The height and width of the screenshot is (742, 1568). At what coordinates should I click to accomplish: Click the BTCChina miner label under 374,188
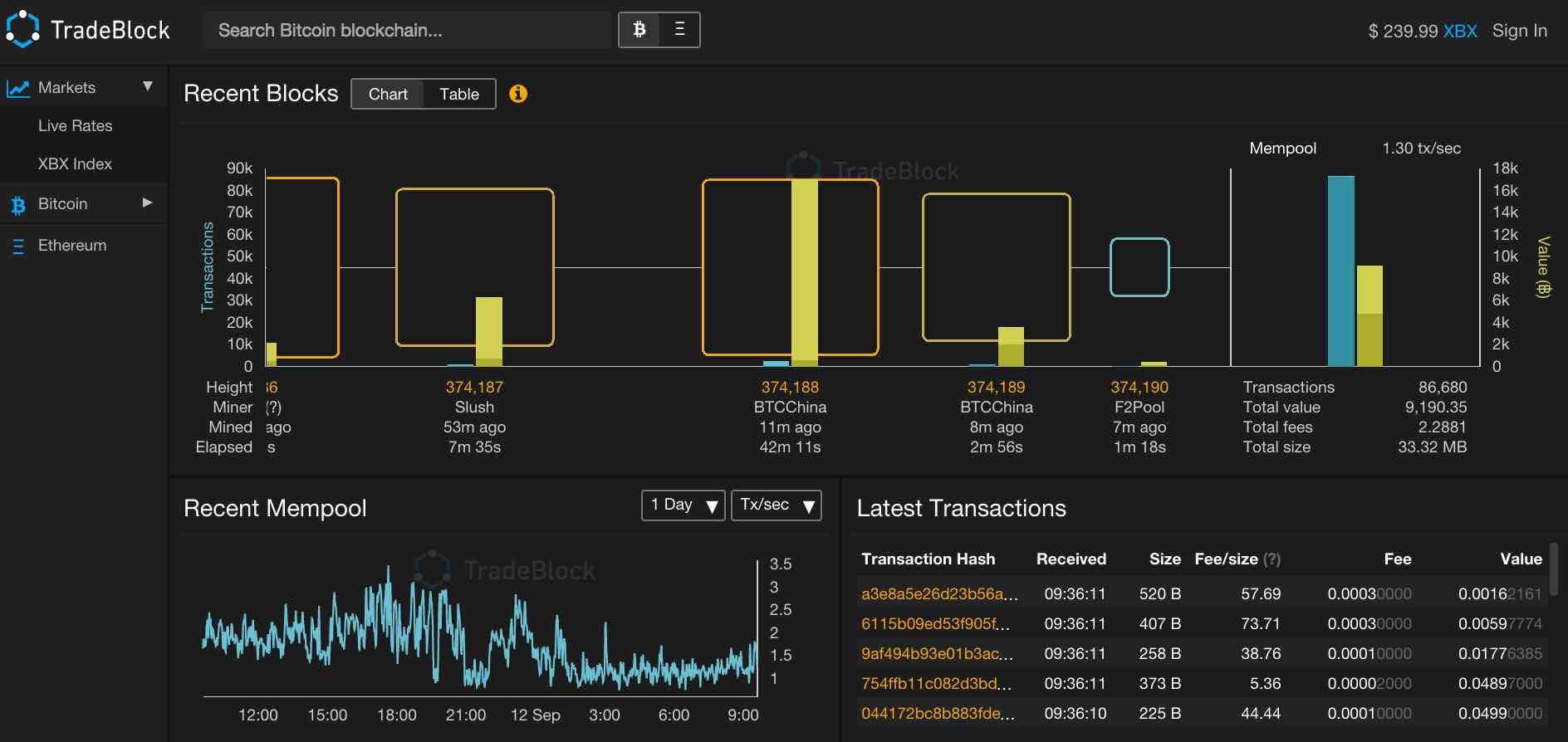790,408
